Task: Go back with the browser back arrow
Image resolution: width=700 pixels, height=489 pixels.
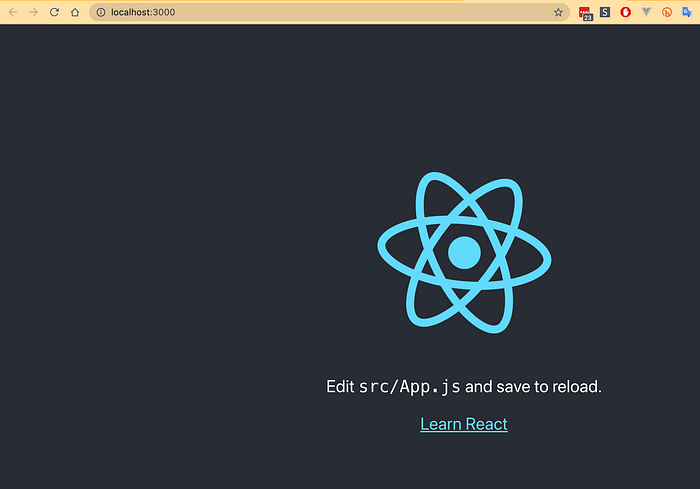Action: pyautogui.click(x=13, y=12)
